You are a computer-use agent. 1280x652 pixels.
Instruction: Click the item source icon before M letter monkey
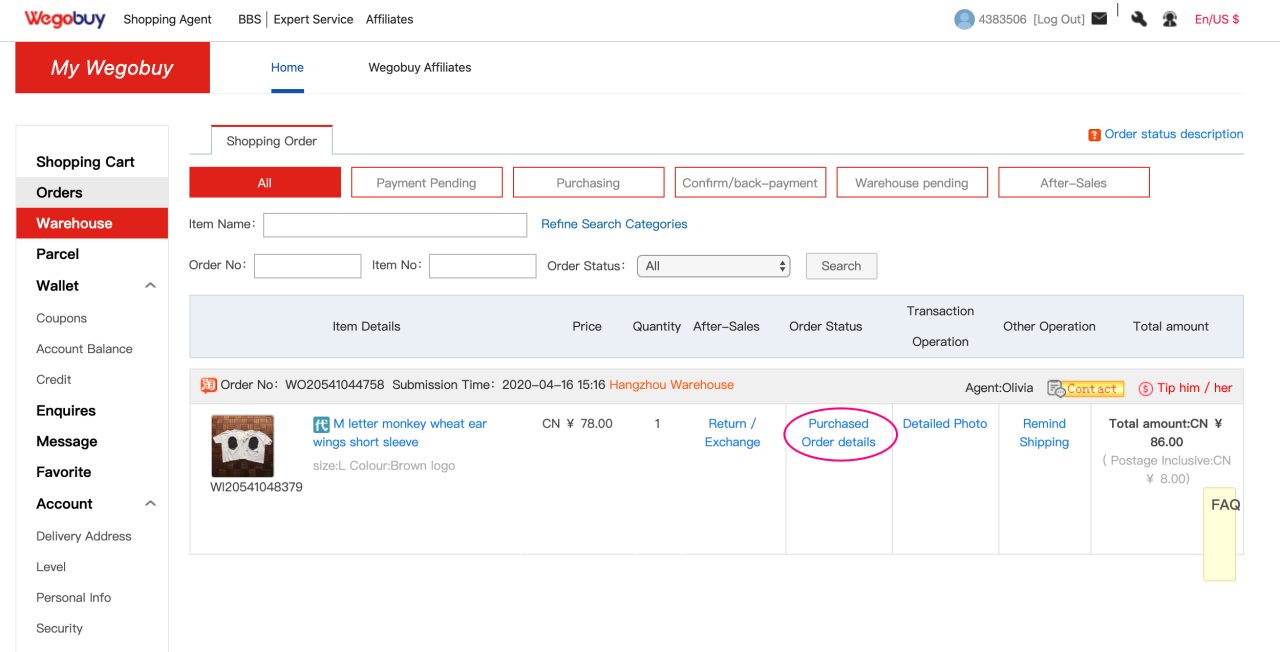click(x=321, y=424)
